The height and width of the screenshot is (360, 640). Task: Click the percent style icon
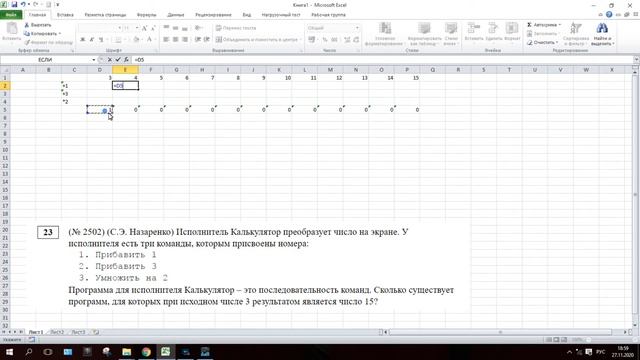325,40
